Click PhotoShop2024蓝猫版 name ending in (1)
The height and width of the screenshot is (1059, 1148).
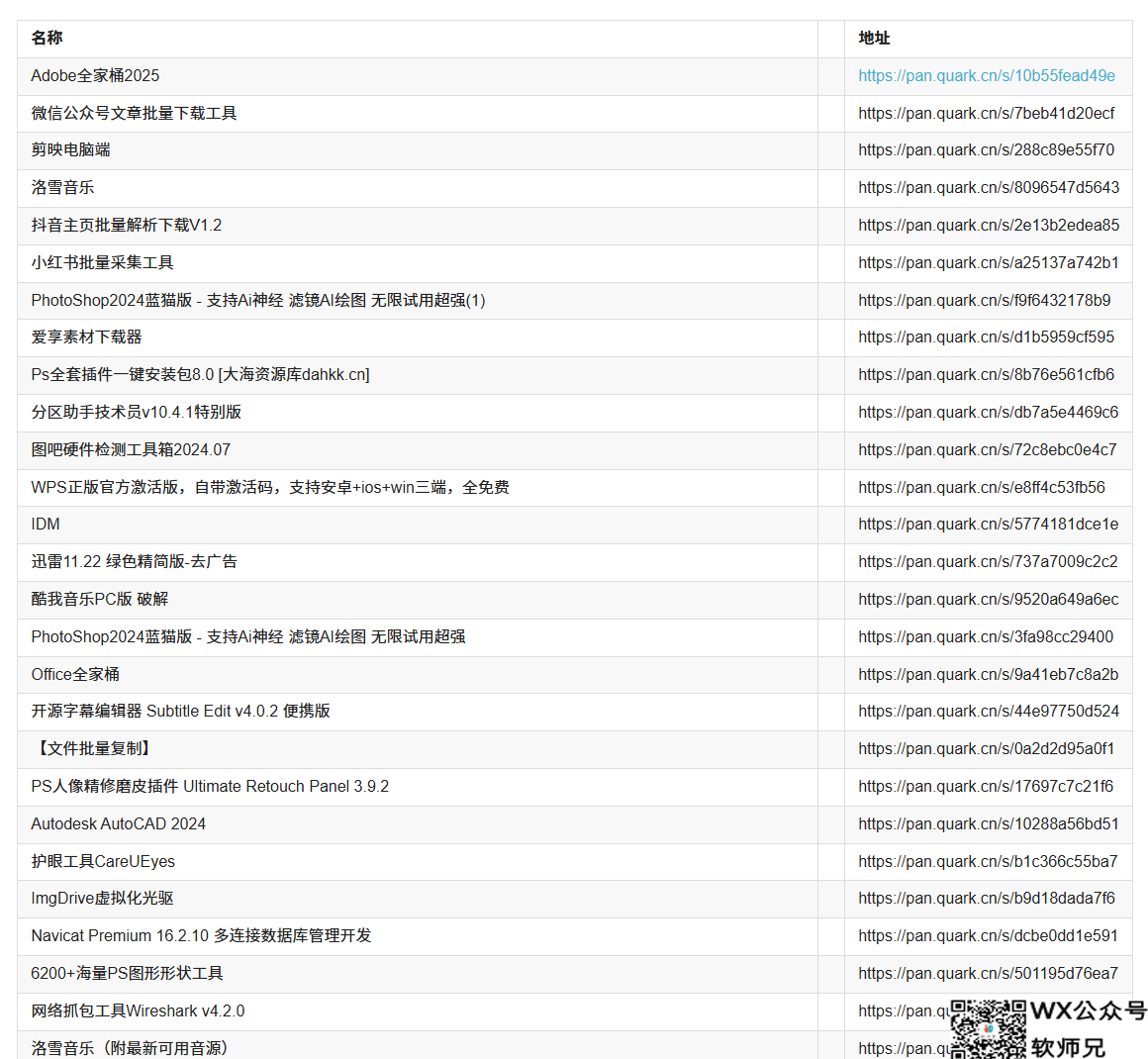click(x=258, y=300)
